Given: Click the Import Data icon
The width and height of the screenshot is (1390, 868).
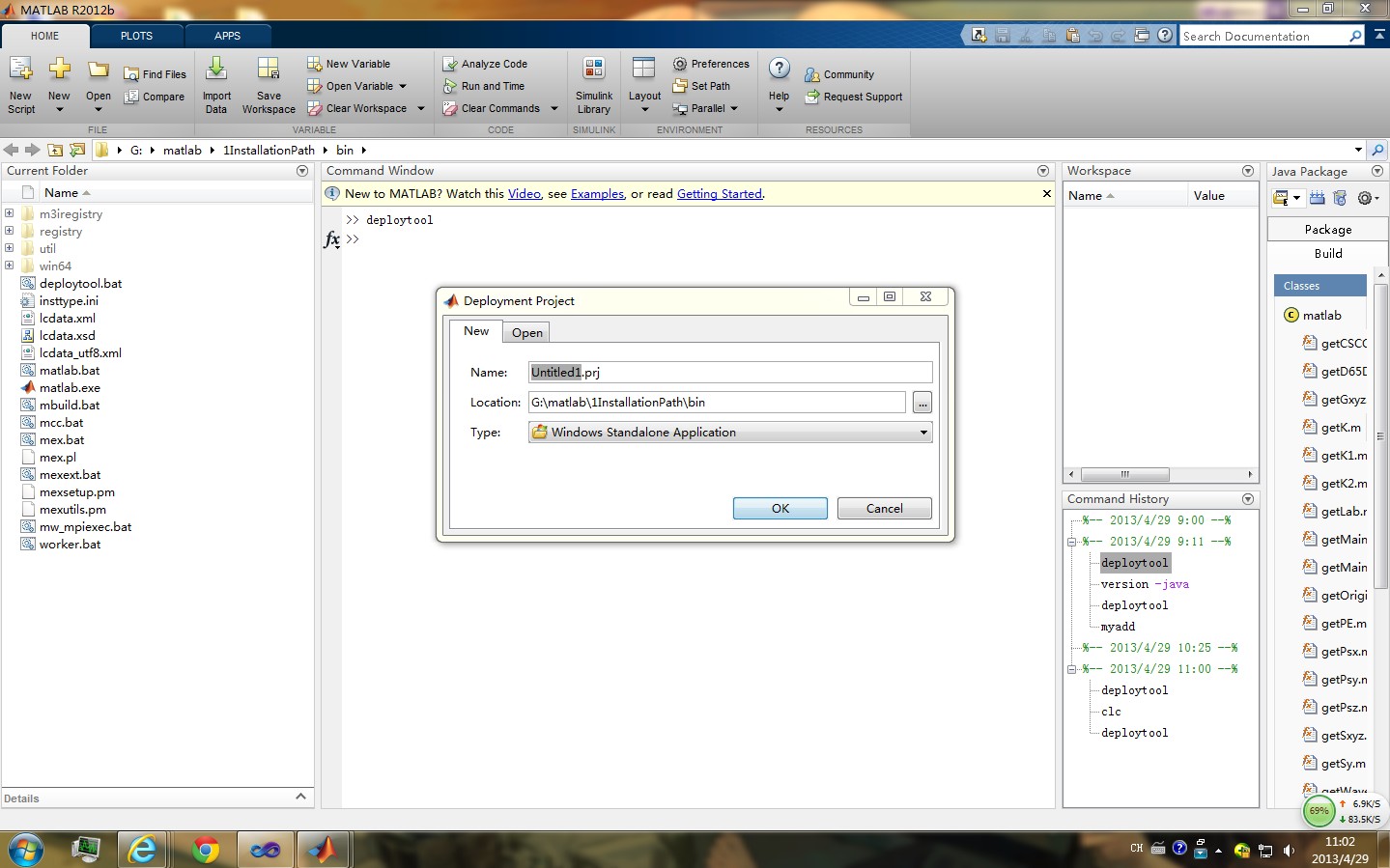Looking at the screenshot, I should (x=216, y=69).
